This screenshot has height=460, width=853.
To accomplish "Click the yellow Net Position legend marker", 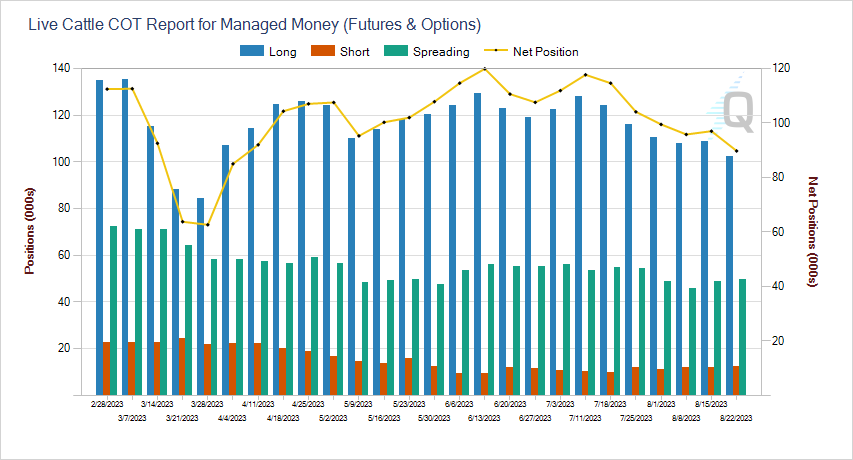I will [496, 51].
